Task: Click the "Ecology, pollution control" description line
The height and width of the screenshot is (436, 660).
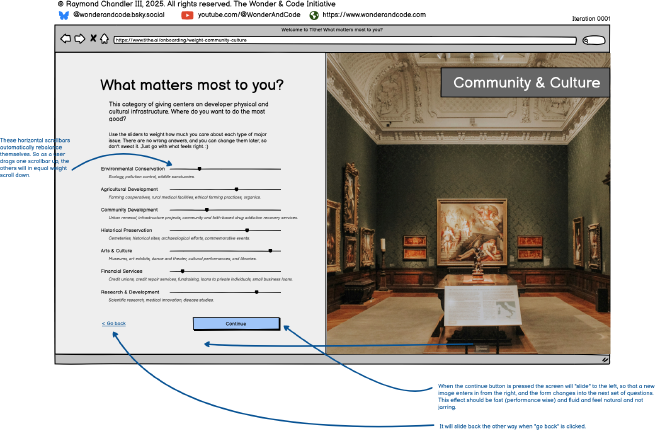Action: 152,177
